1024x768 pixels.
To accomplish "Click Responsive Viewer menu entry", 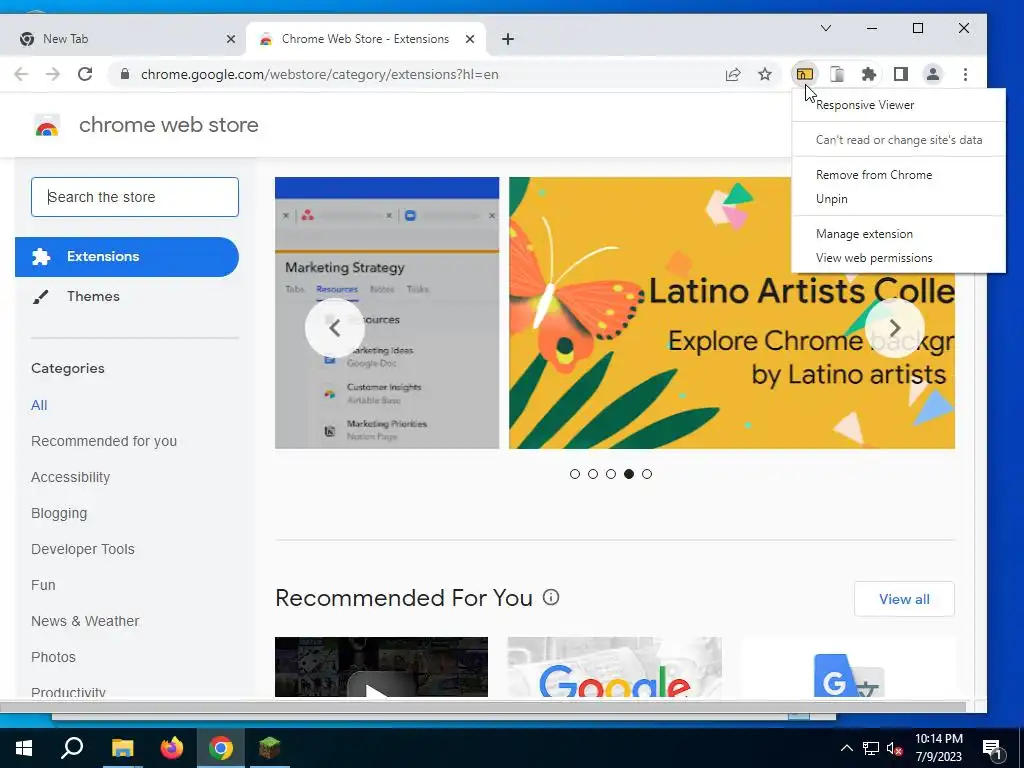I will [x=899, y=105].
